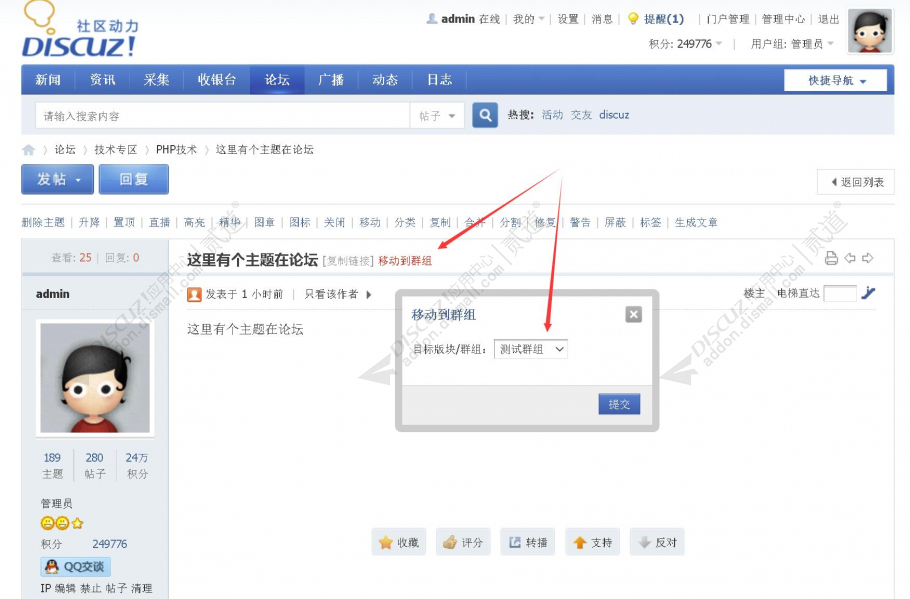Click the 回复 button

click(x=133, y=179)
